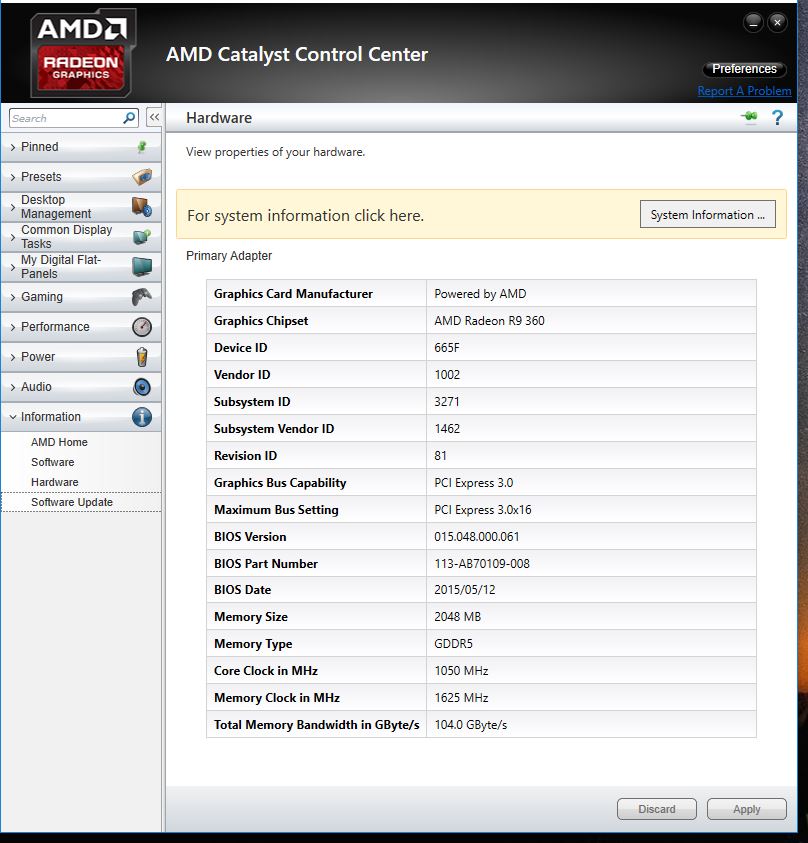The width and height of the screenshot is (808, 843).
Task: Open the Preferences menu
Action: 744,69
